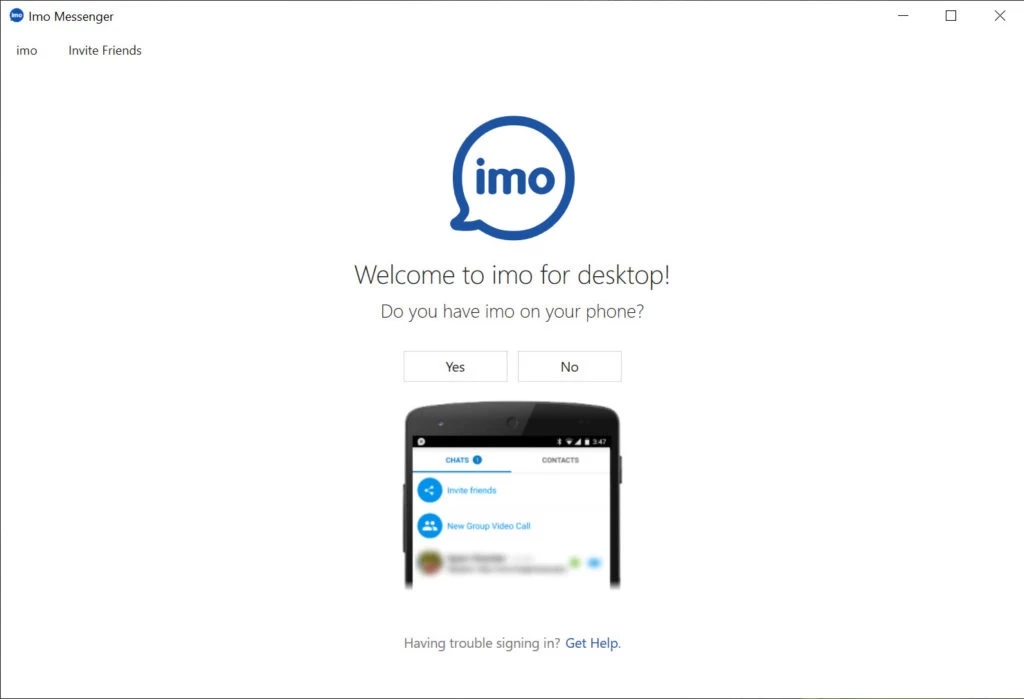This screenshot has width=1024, height=699.
Task: Click the blue icon in blurred chat row
Action: tap(594, 562)
